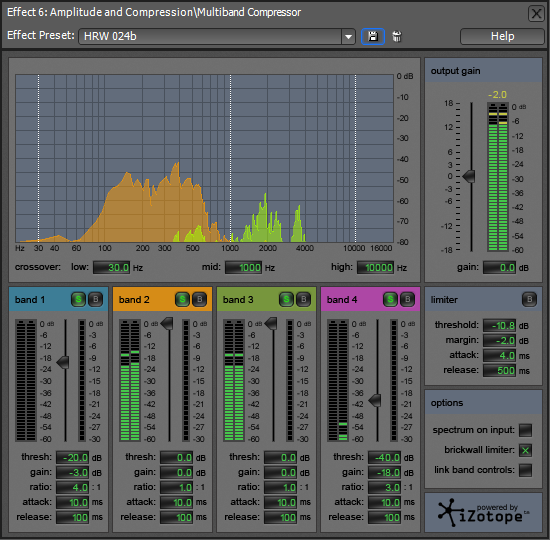
Task: Click band 2 release value field
Action: (x=176, y=517)
